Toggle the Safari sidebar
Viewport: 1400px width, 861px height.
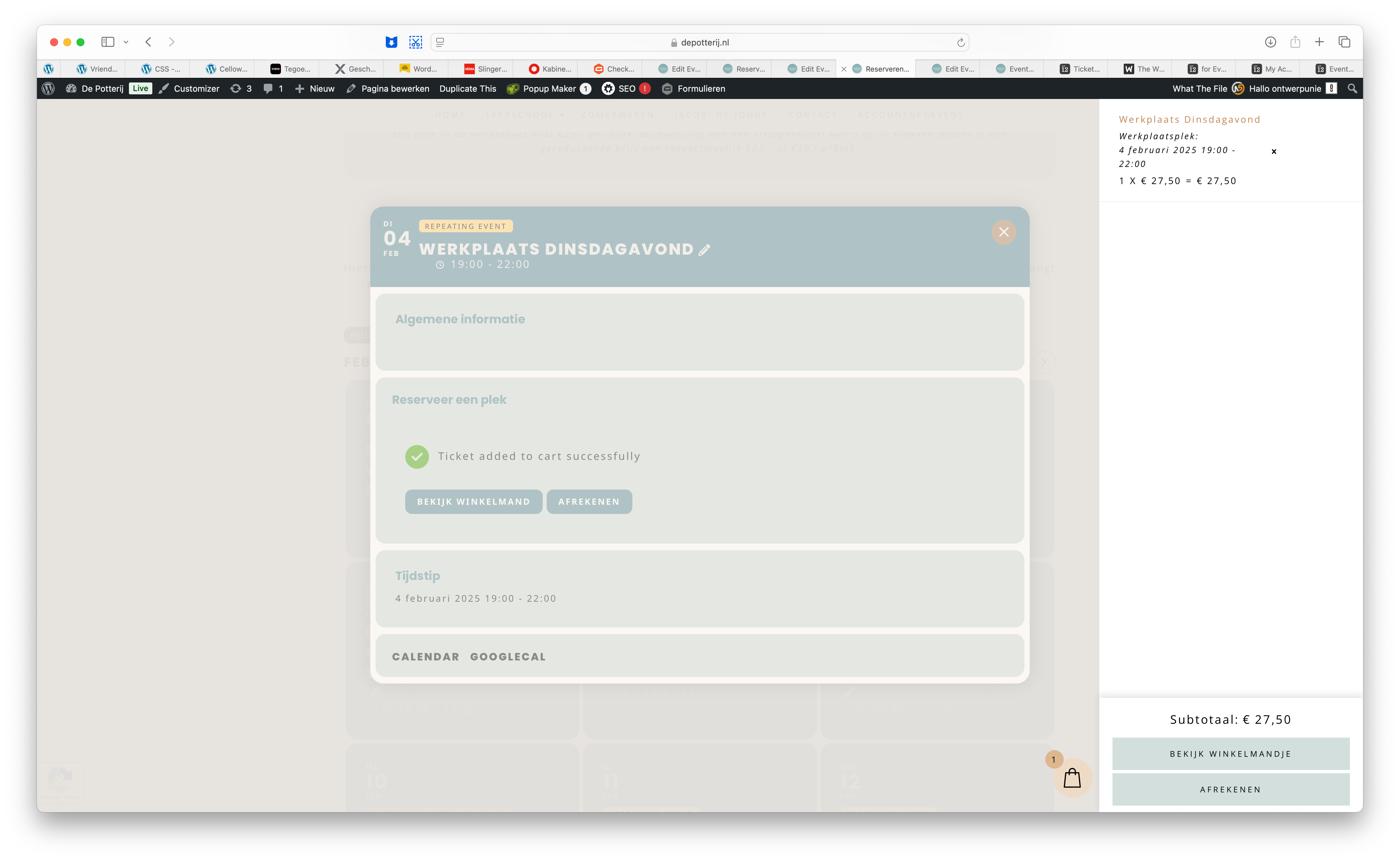click(x=107, y=42)
